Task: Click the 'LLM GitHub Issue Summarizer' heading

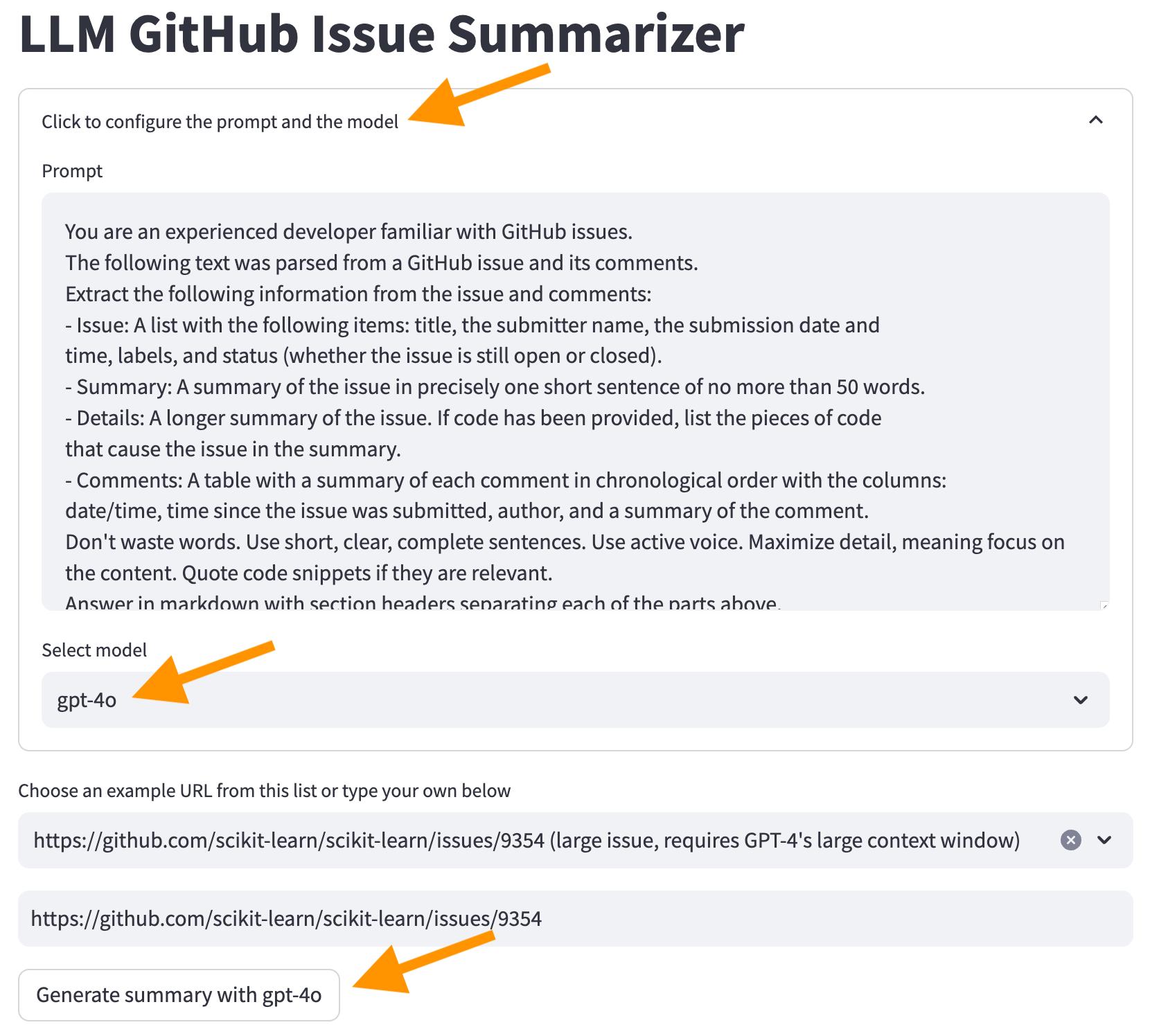Action: coord(382,33)
